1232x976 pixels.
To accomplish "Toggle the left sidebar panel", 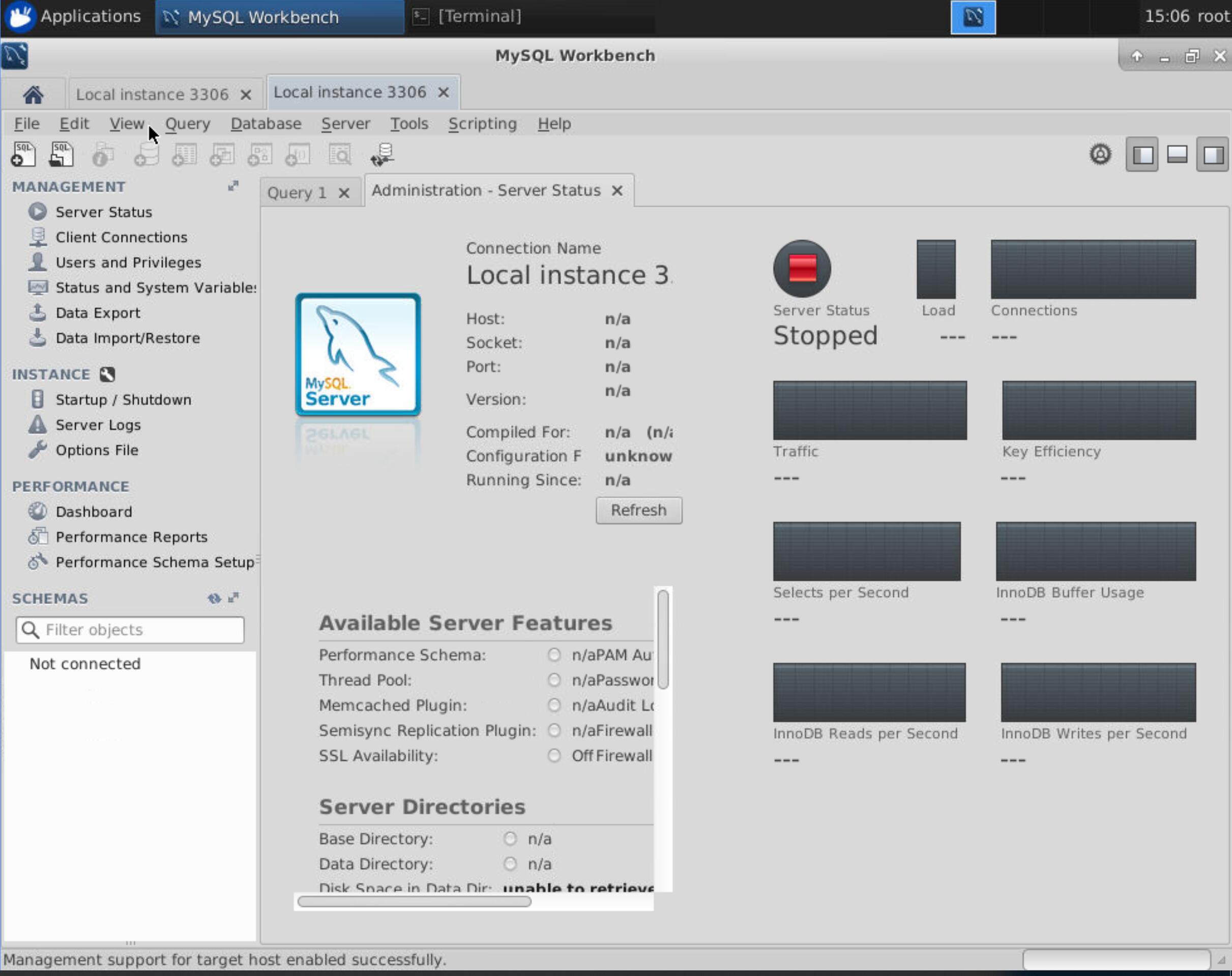I will coord(1142,154).
